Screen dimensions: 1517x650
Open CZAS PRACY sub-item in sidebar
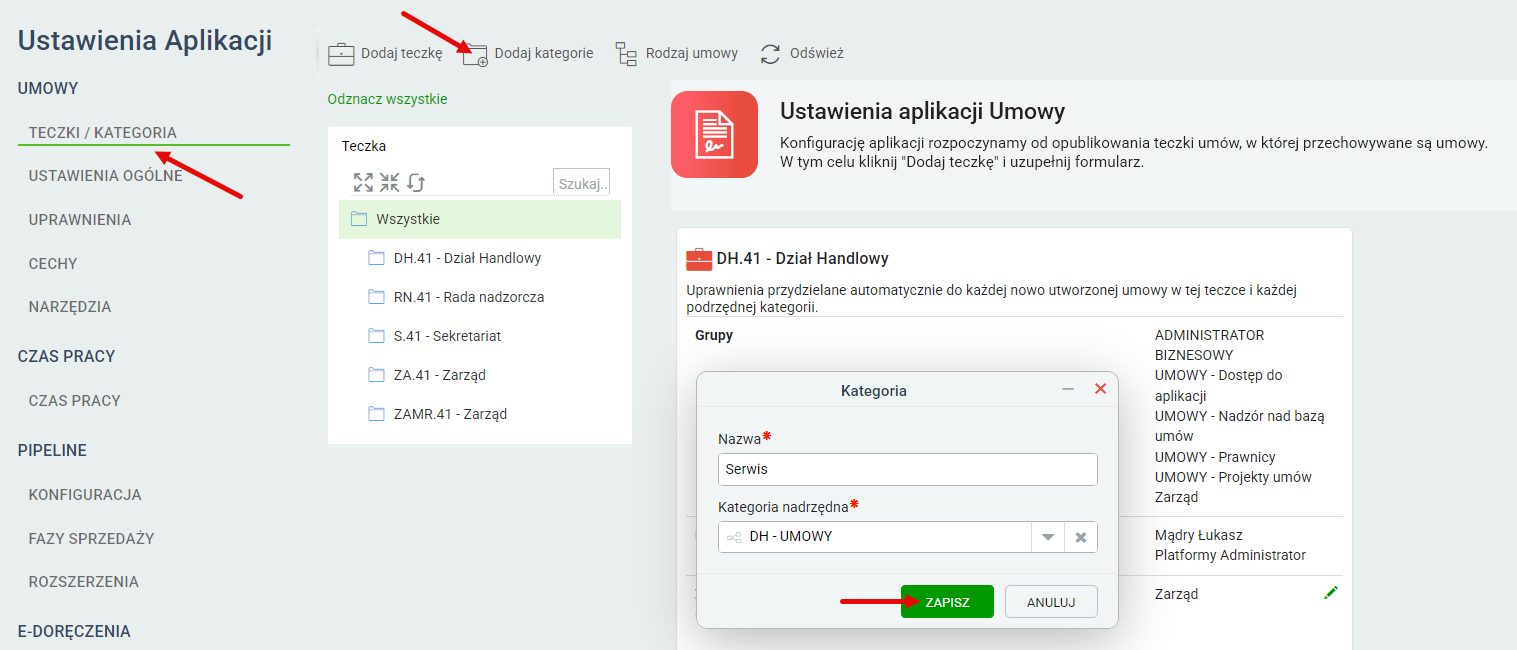coord(75,401)
